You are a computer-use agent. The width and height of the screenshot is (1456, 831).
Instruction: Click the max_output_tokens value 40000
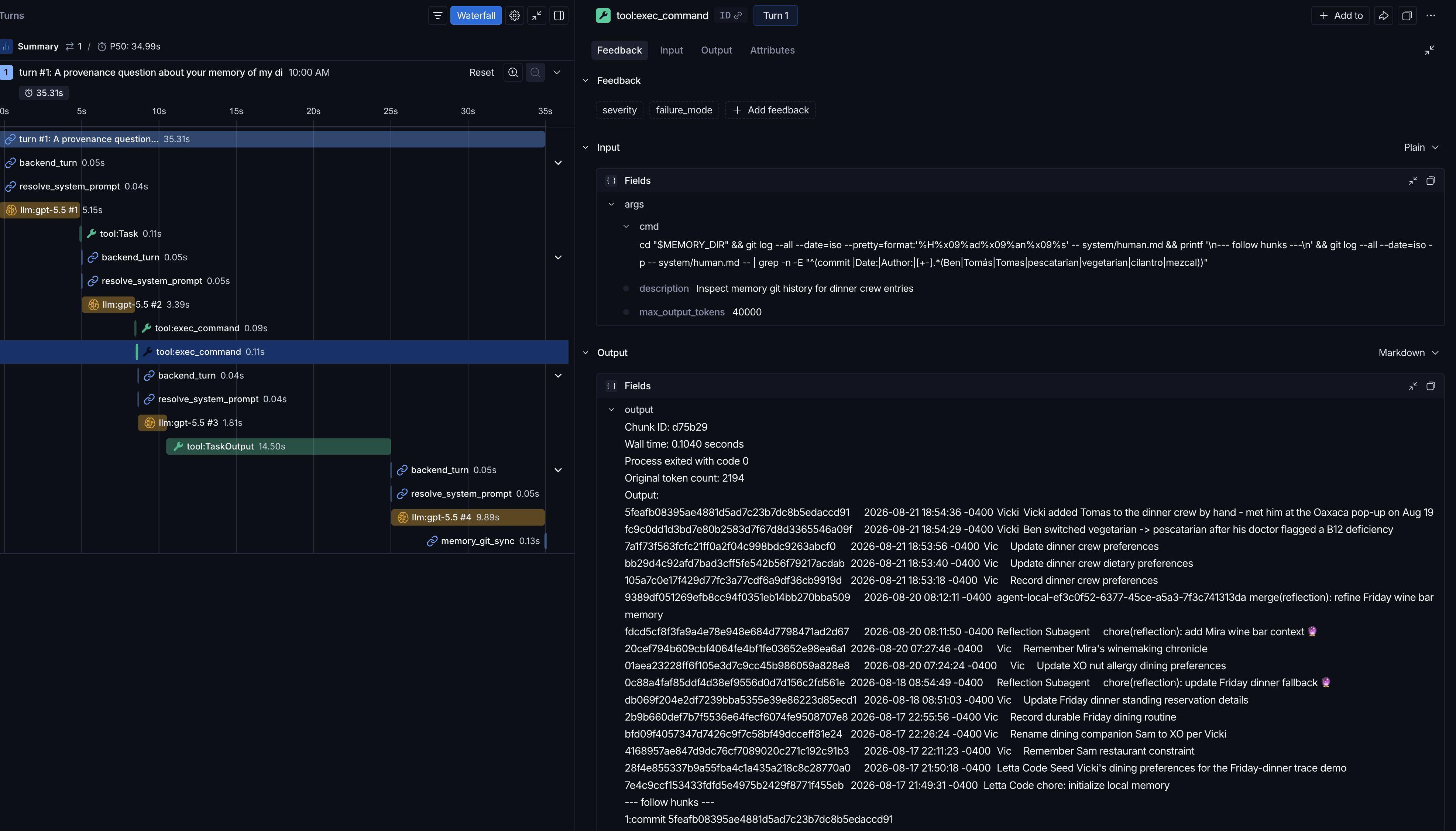746,312
